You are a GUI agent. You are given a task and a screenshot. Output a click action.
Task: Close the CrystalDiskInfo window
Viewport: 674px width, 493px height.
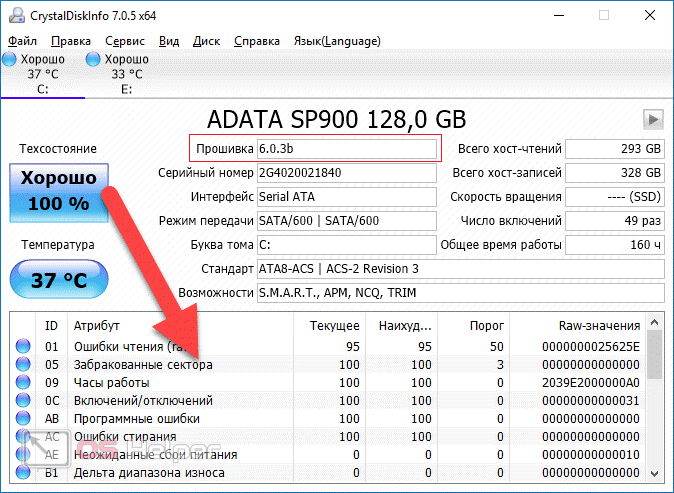[650, 15]
